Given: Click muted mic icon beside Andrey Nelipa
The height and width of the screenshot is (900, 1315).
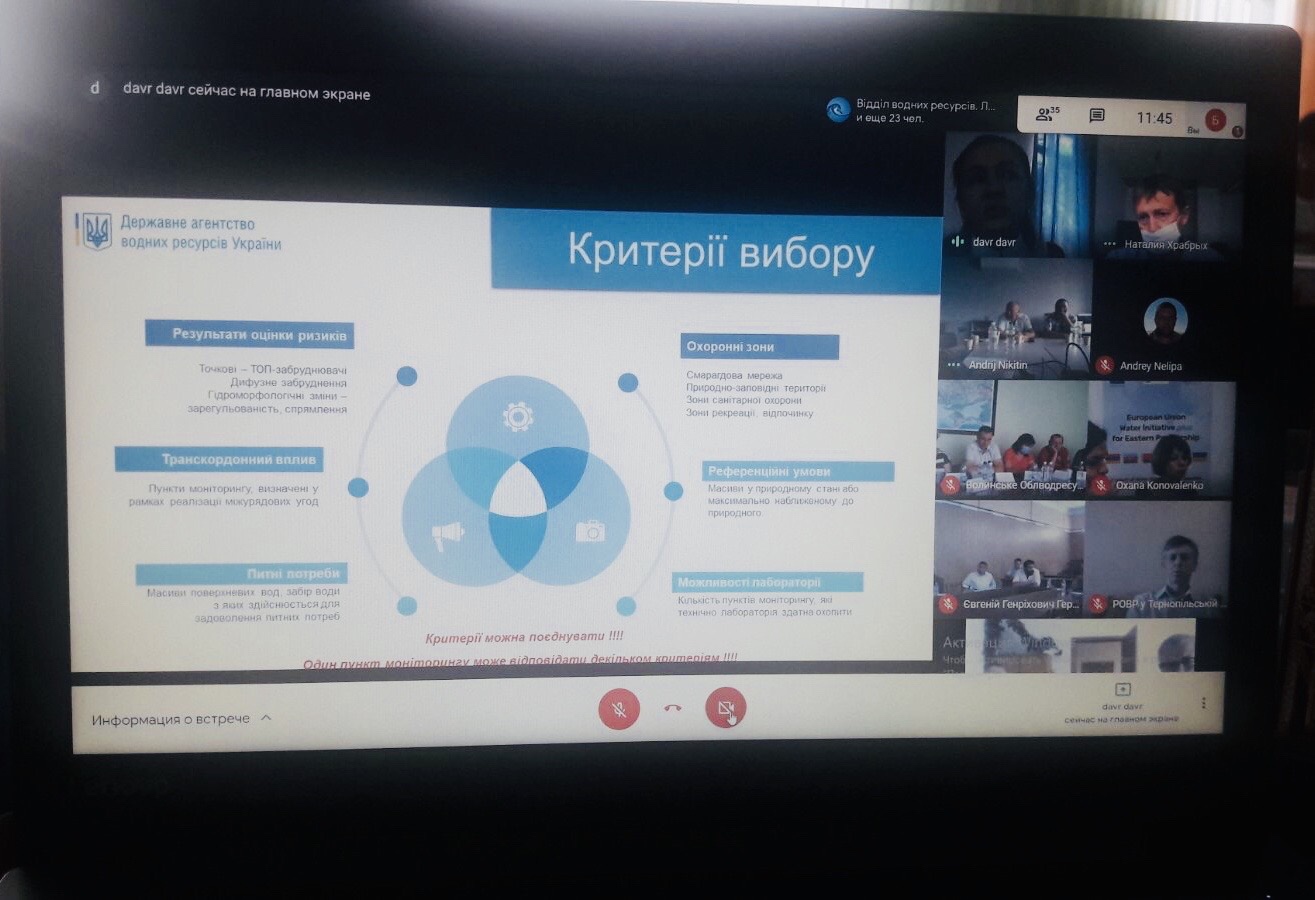Looking at the screenshot, I should [1104, 366].
